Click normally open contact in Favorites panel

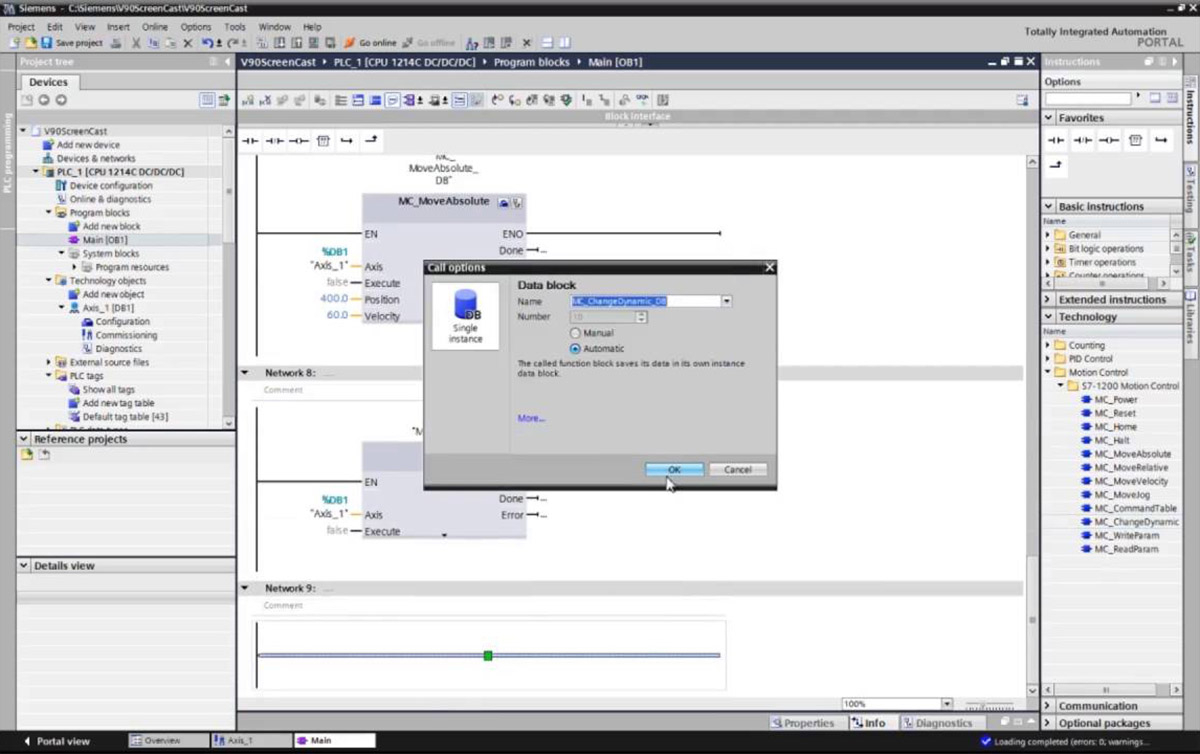click(x=1056, y=140)
